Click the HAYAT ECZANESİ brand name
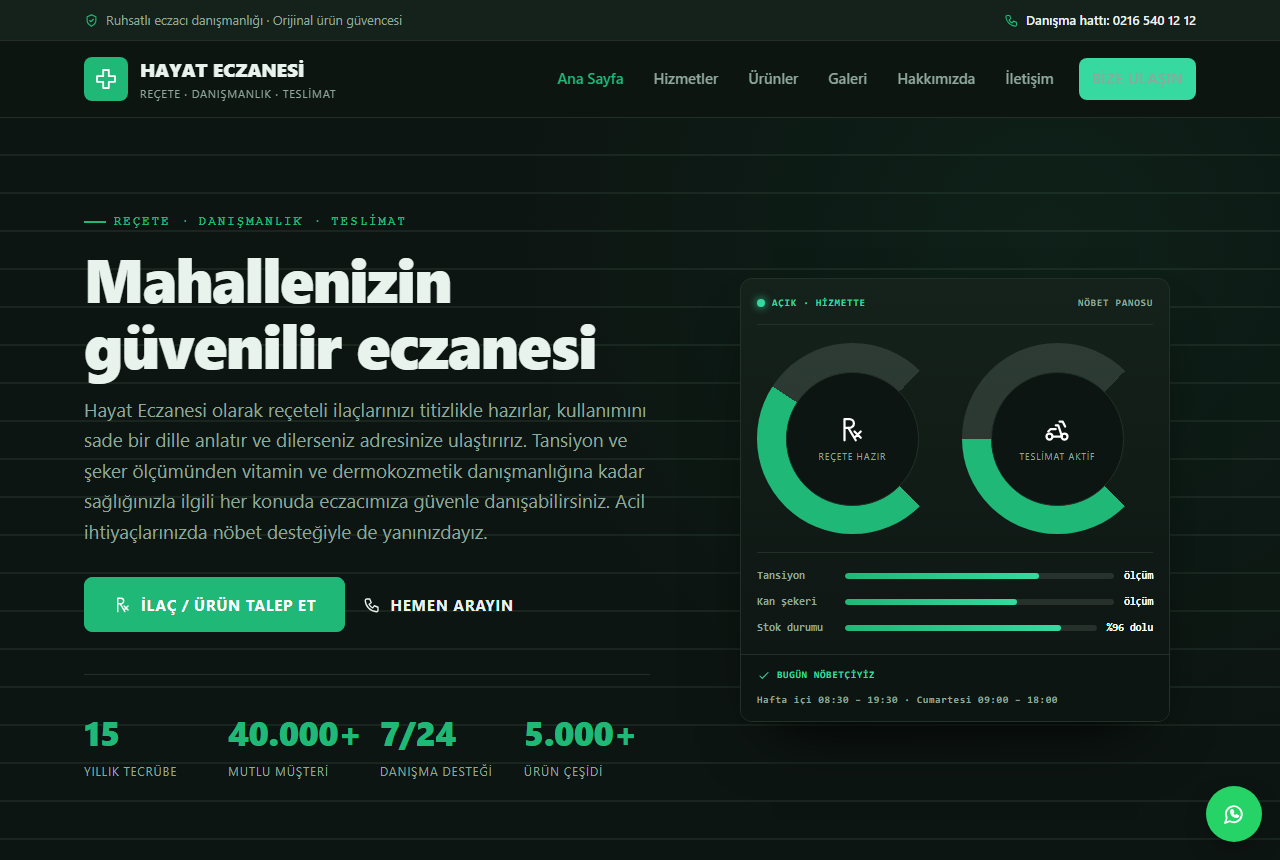This screenshot has height=860, width=1280. tap(222, 70)
